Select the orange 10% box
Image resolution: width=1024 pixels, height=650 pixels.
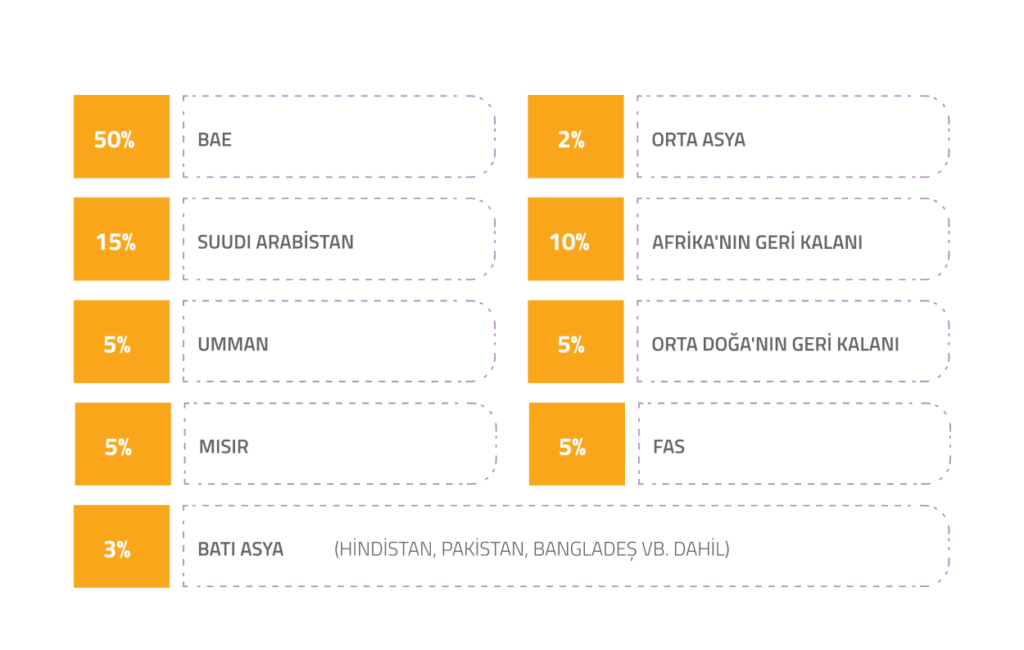(575, 240)
